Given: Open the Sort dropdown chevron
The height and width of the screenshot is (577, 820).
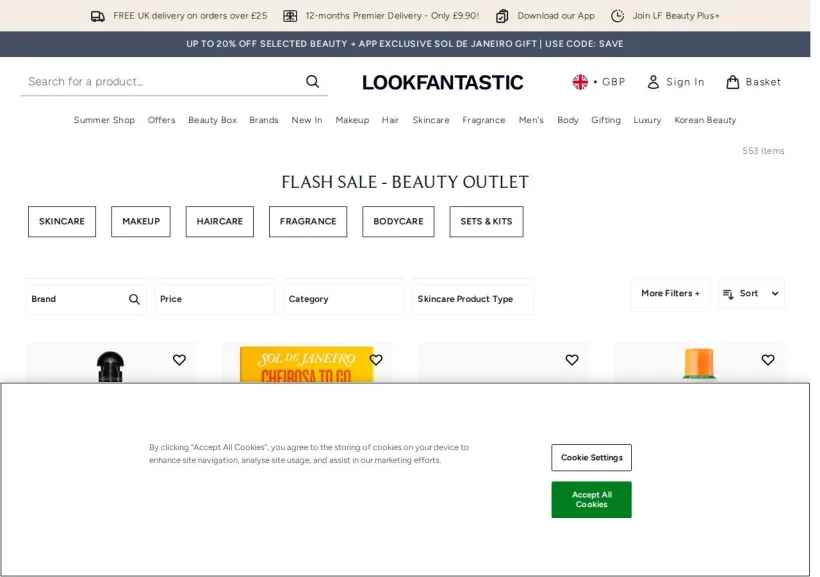Looking at the screenshot, I should [775, 293].
